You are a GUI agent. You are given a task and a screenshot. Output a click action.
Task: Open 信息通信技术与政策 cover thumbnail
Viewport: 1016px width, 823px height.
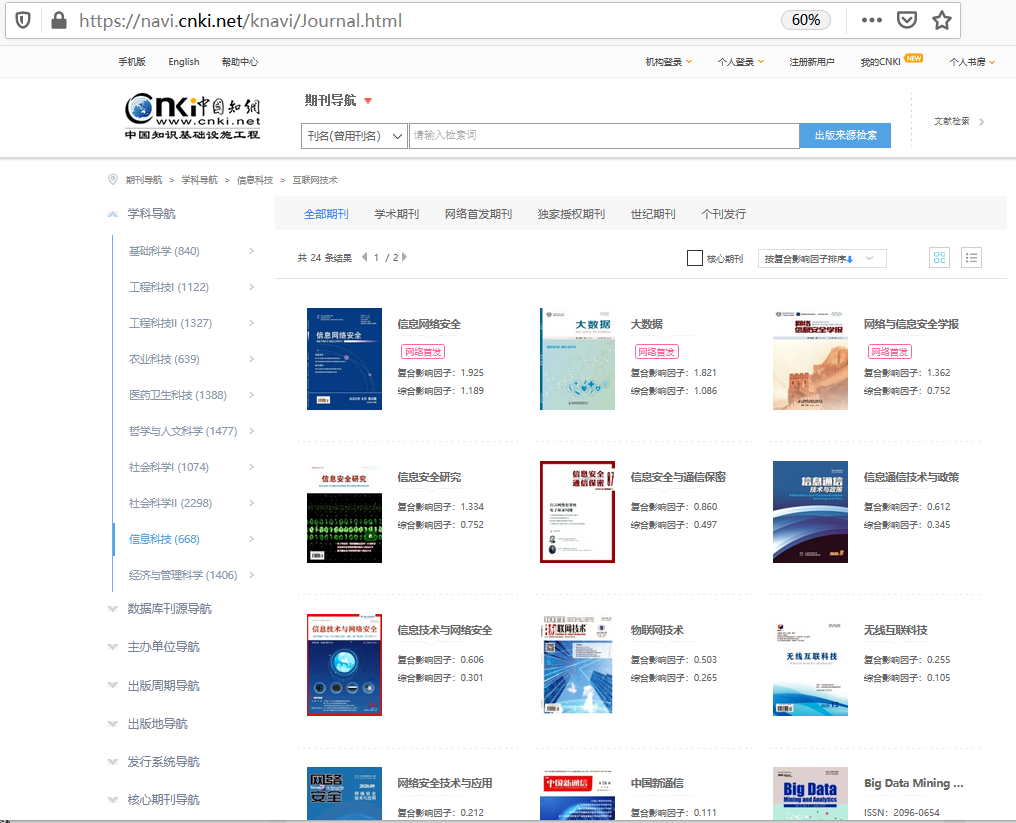[x=810, y=512]
